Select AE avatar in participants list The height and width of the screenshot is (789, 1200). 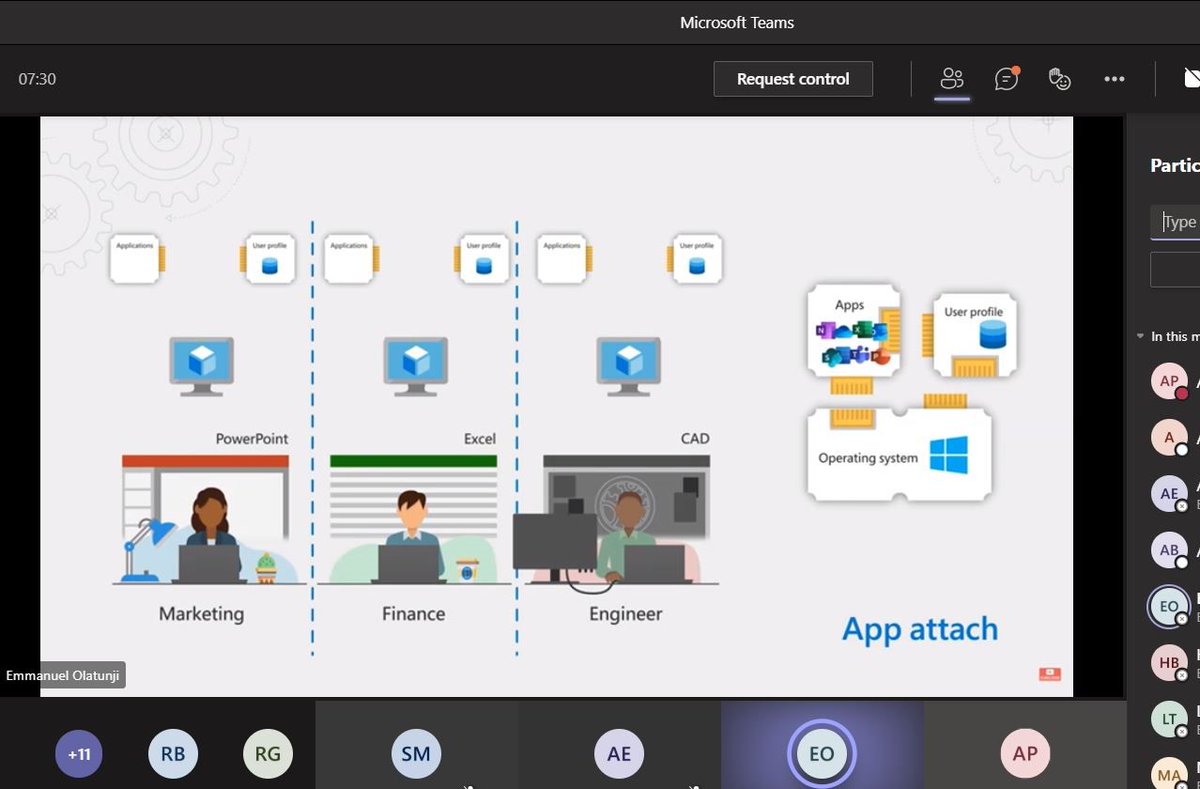[1169, 493]
